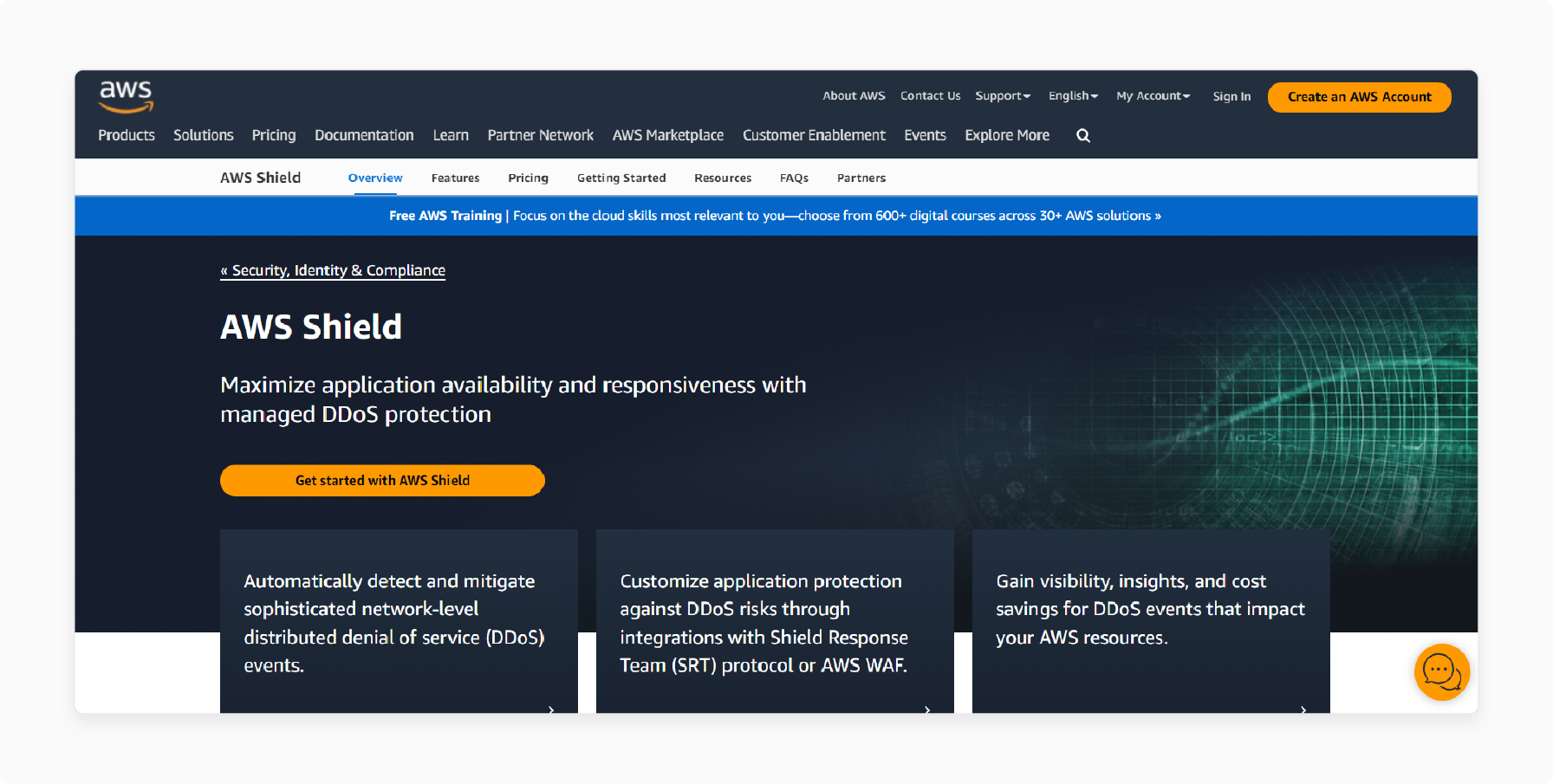Click the About AWS link
The height and width of the screenshot is (784, 1553).
tap(854, 96)
